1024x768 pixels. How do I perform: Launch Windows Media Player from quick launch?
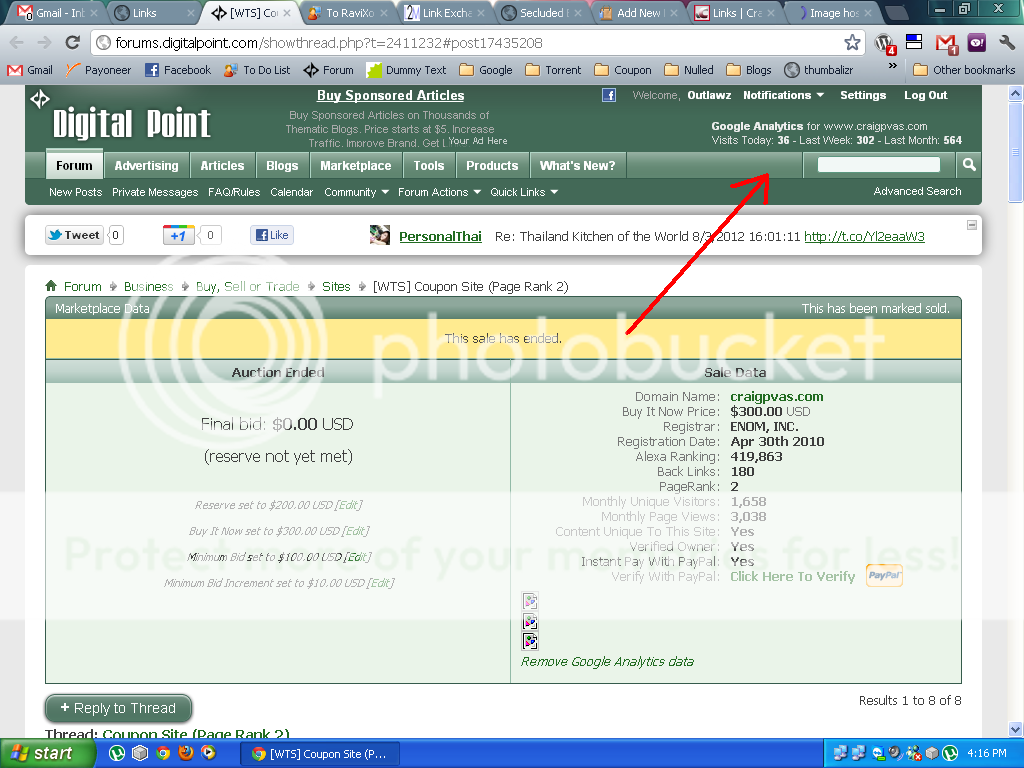(x=208, y=753)
